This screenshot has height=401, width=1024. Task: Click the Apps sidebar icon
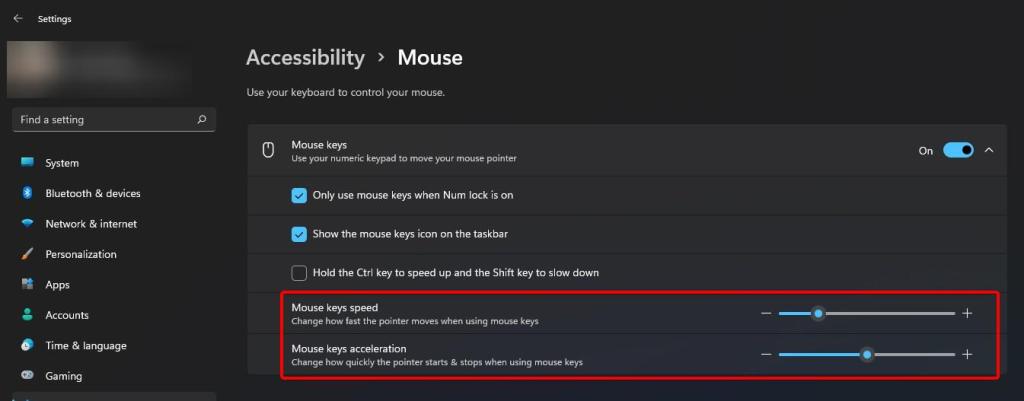pyautogui.click(x=27, y=285)
